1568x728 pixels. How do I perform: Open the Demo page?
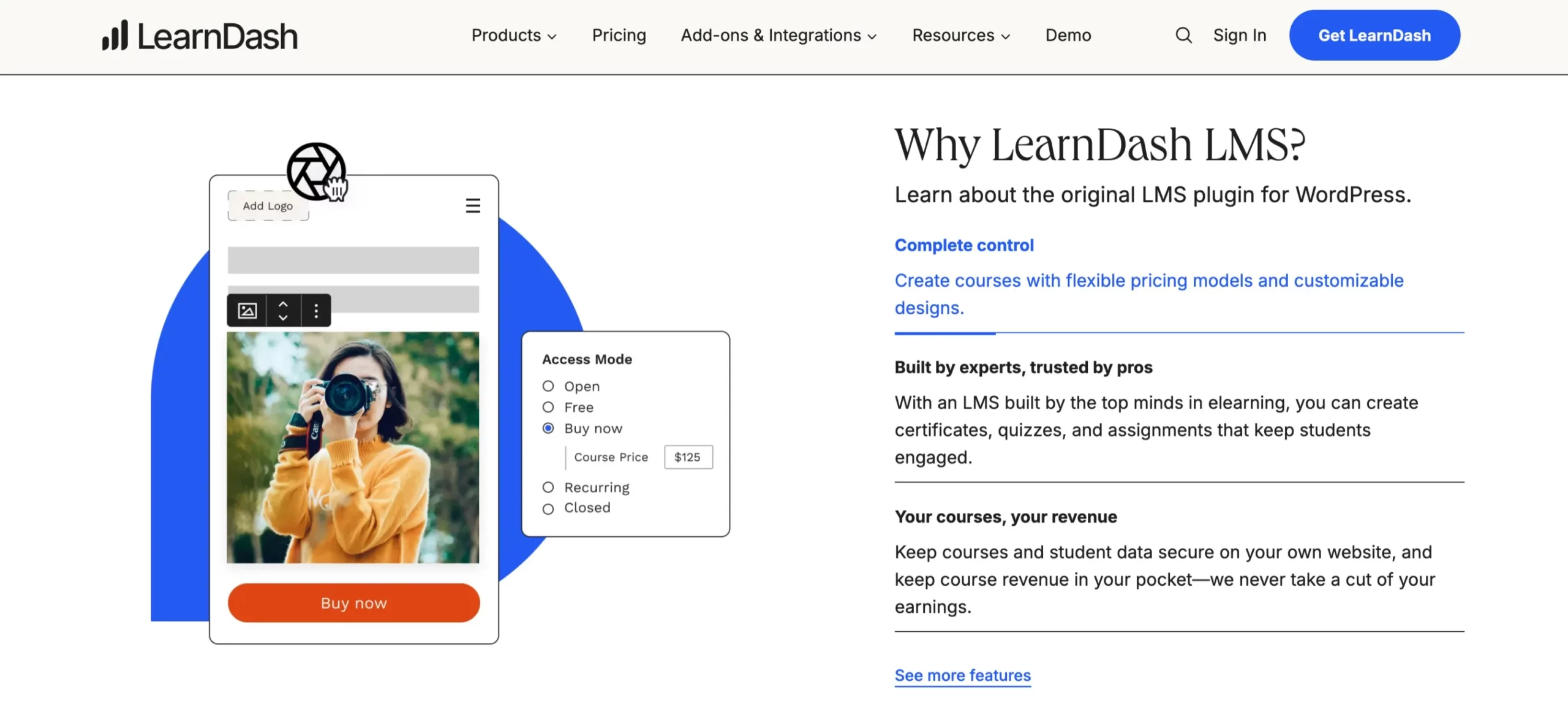(x=1068, y=35)
